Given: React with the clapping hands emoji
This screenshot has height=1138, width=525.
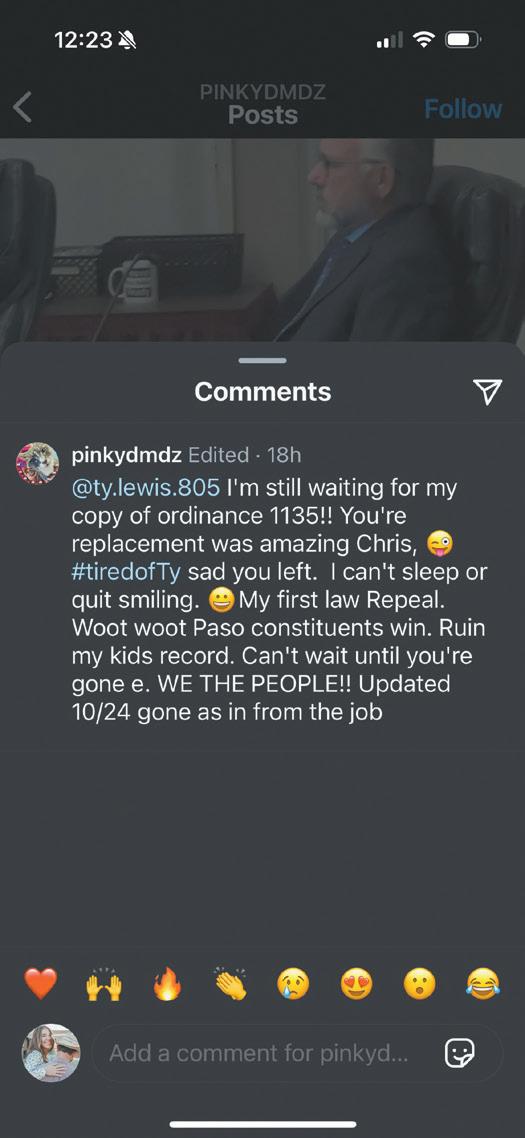Looking at the screenshot, I should (231, 984).
